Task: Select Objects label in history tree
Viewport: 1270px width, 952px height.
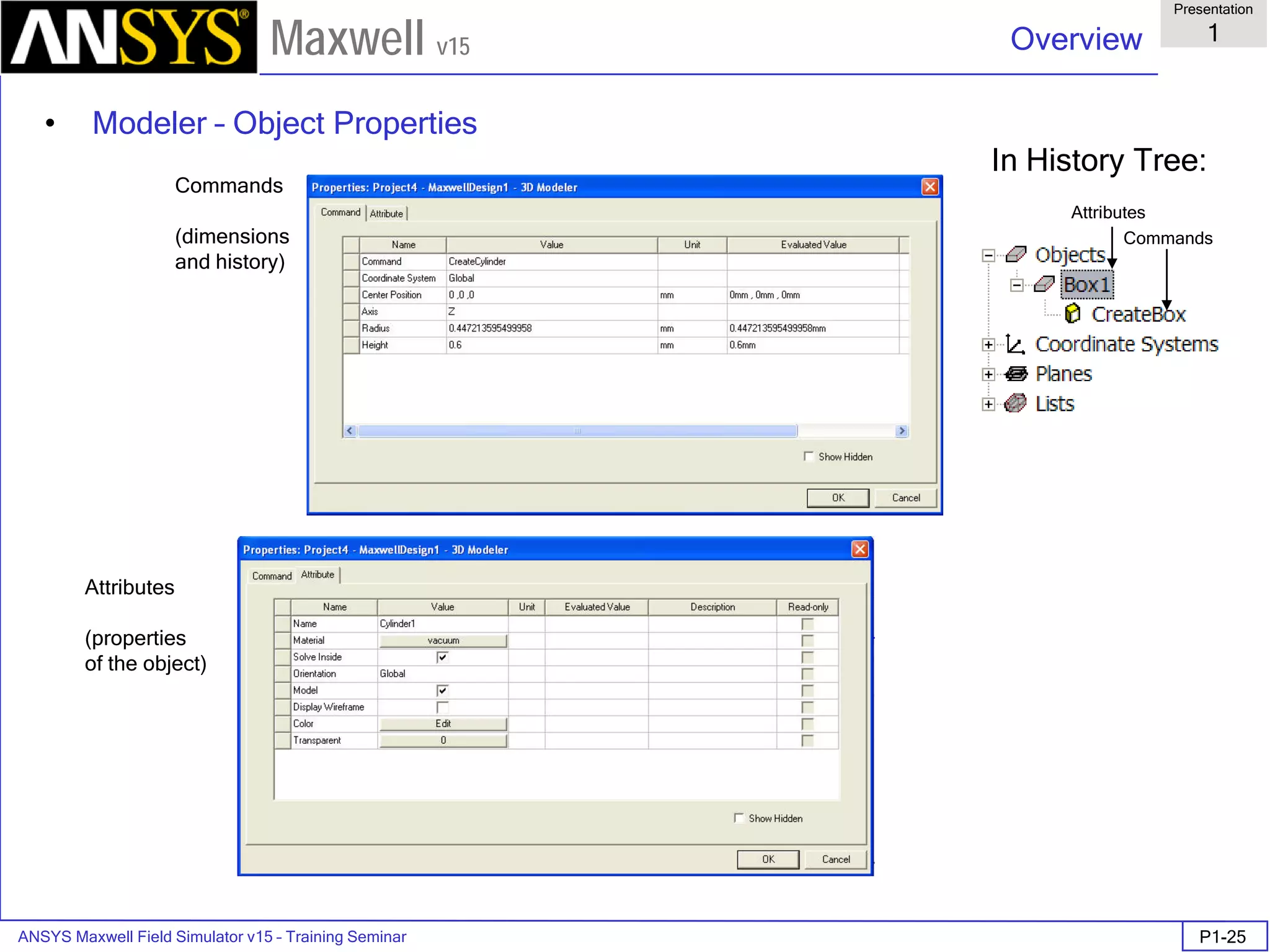Action: pos(1070,255)
